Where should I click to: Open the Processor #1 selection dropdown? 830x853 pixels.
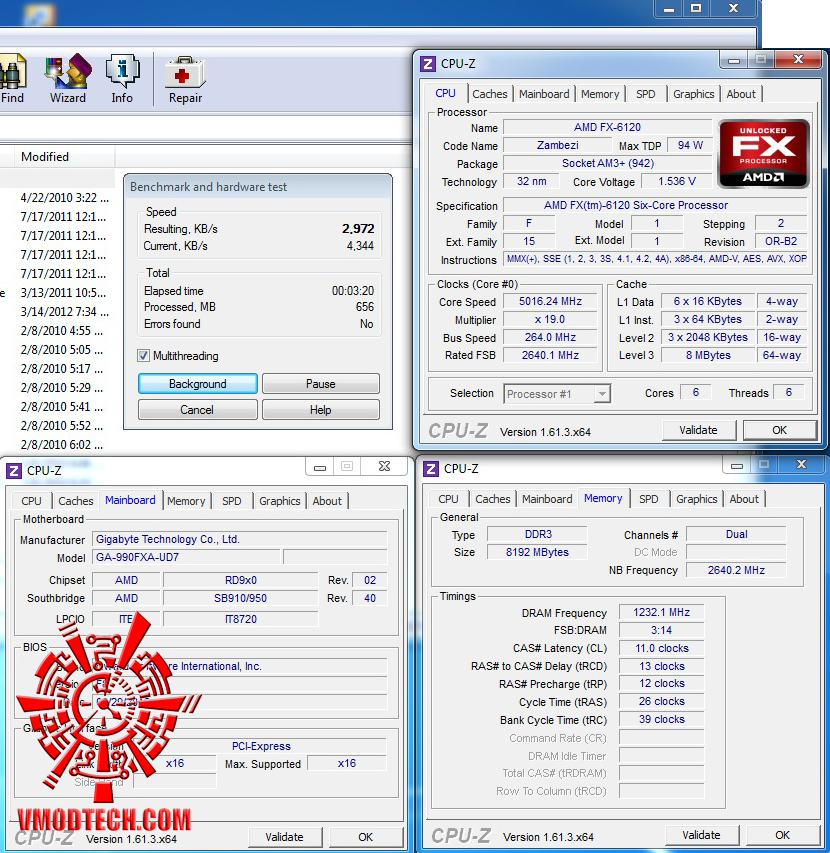coord(557,393)
